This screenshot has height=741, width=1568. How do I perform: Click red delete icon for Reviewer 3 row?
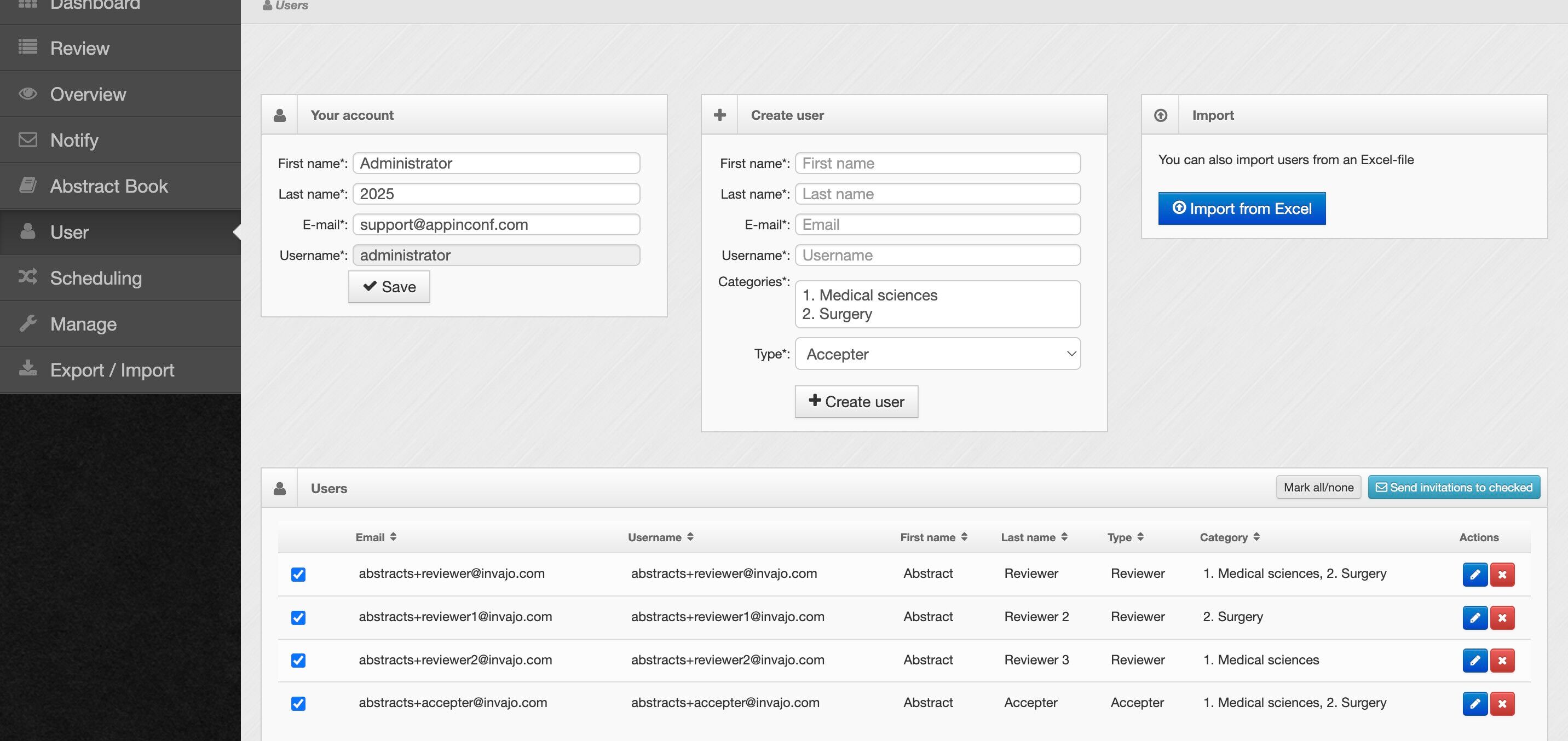tap(1502, 661)
